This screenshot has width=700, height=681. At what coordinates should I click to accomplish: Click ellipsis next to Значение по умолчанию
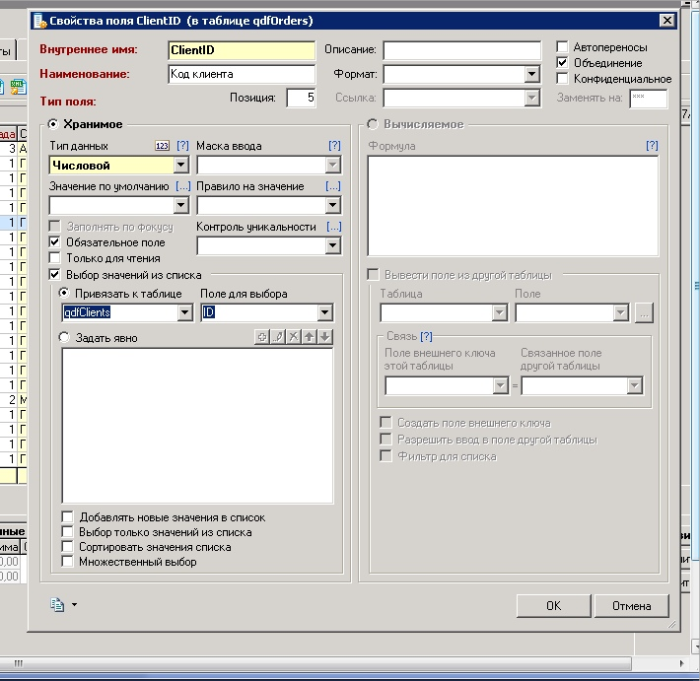tap(183, 187)
